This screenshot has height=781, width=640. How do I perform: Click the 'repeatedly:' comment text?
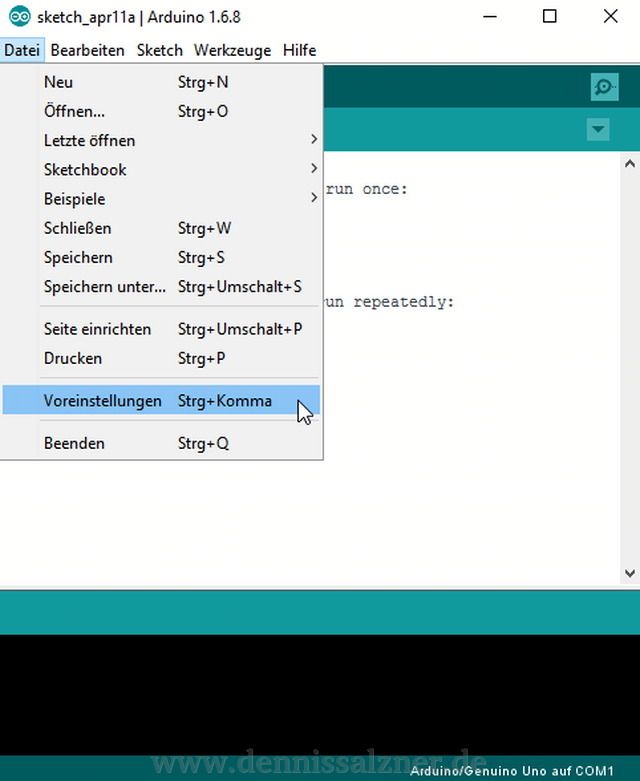(403, 302)
